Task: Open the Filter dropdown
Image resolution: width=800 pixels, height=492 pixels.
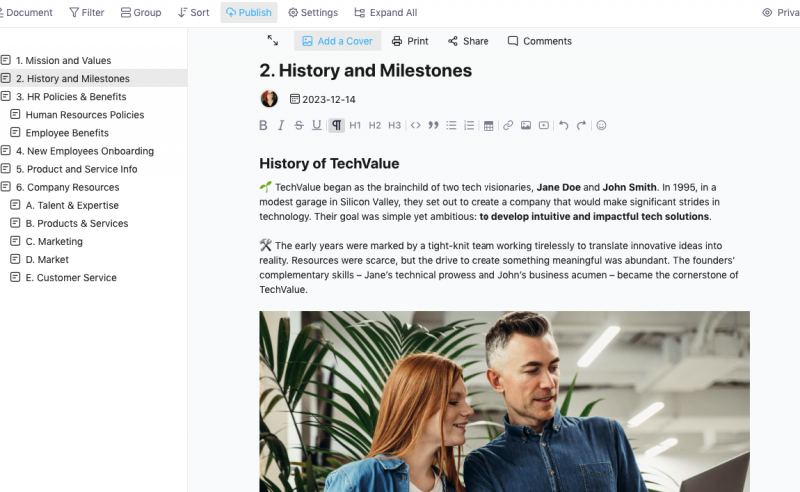Action: click(86, 13)
